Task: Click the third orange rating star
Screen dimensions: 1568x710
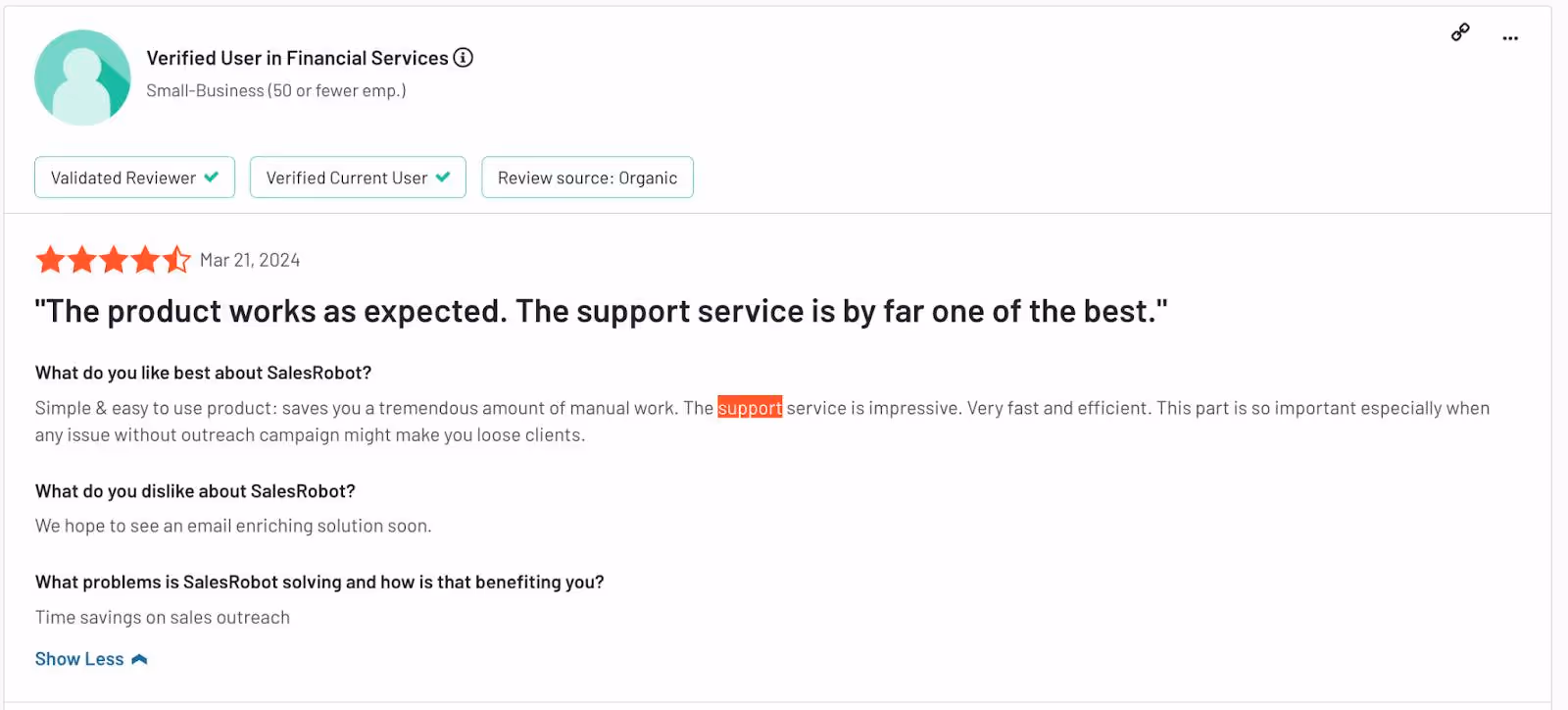Action: 114,259
